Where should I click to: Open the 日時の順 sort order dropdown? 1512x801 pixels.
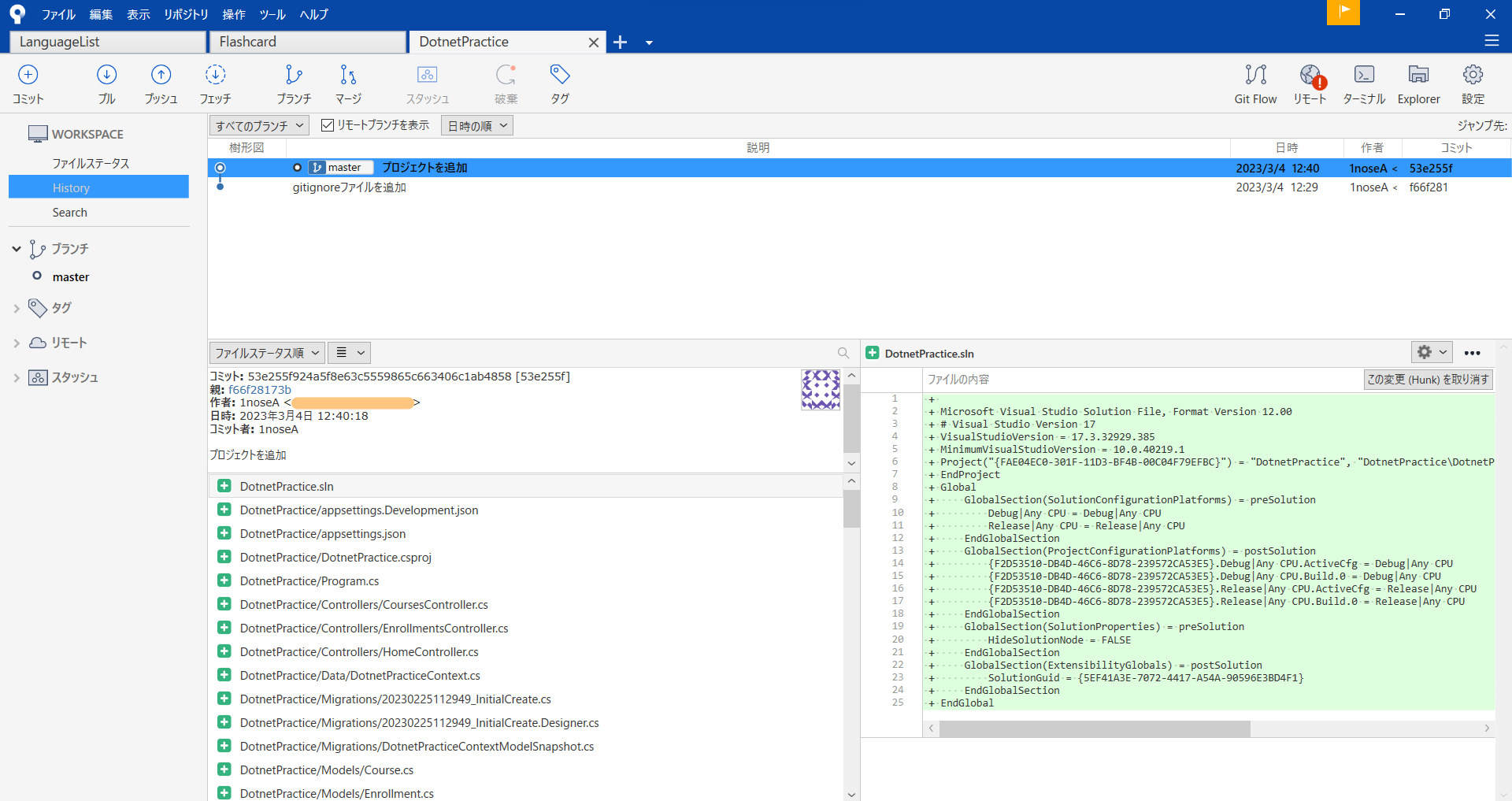click(476, 124)
